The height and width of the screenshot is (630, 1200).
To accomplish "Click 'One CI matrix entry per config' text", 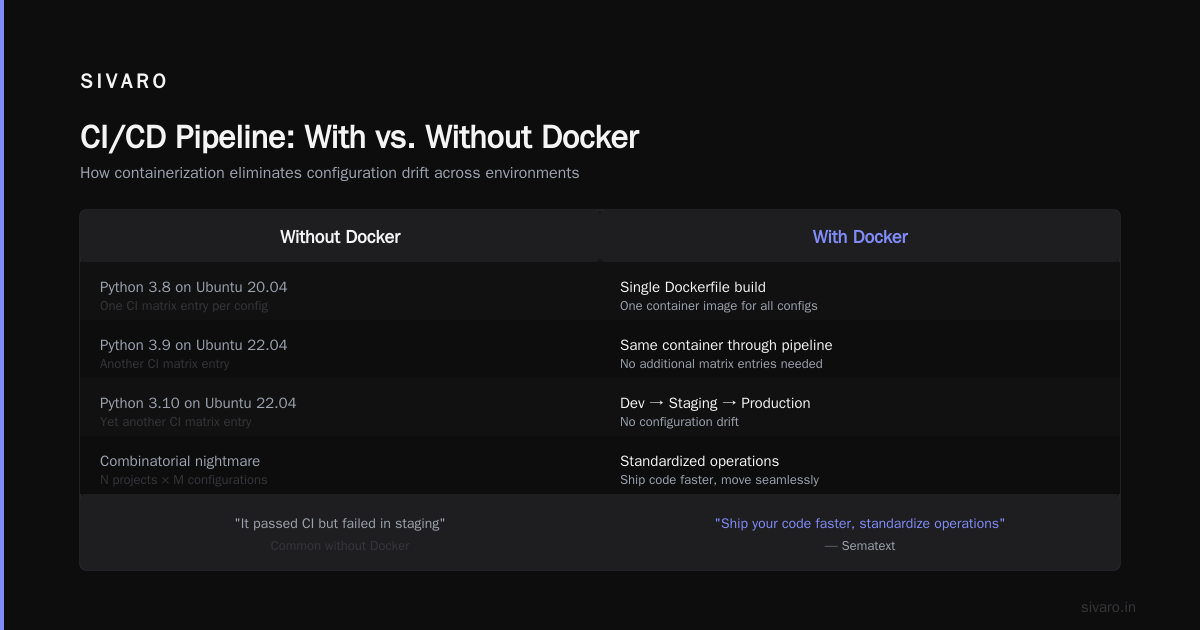I will point(184,306).
